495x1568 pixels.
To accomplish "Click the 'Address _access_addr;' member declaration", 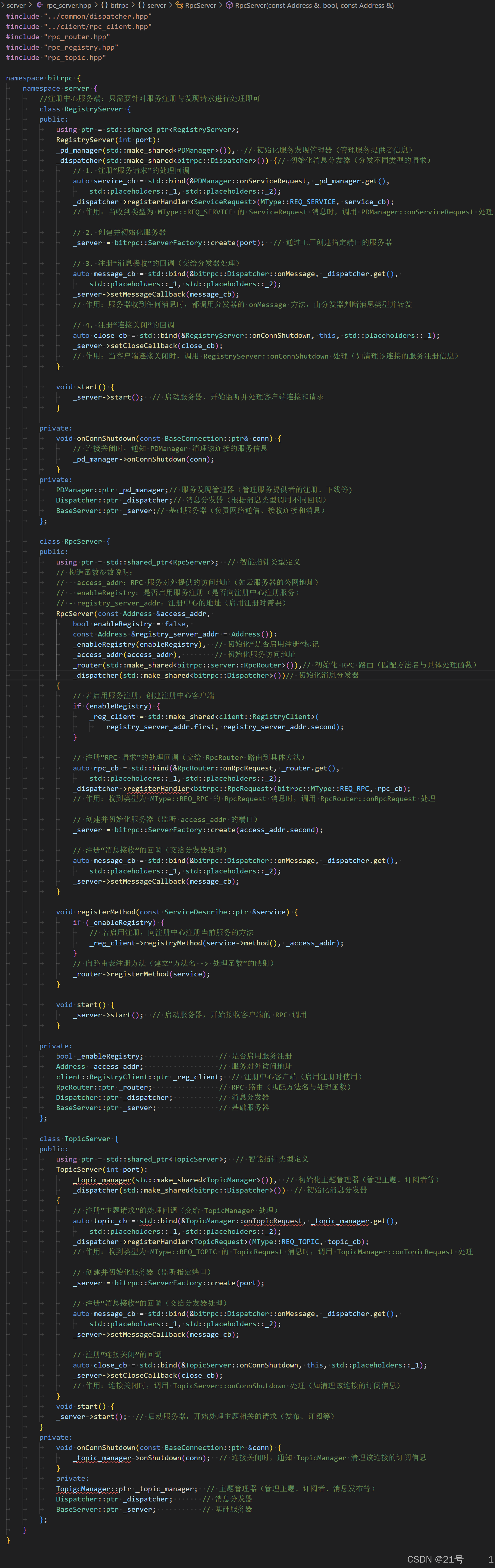I will (174, 1067).
